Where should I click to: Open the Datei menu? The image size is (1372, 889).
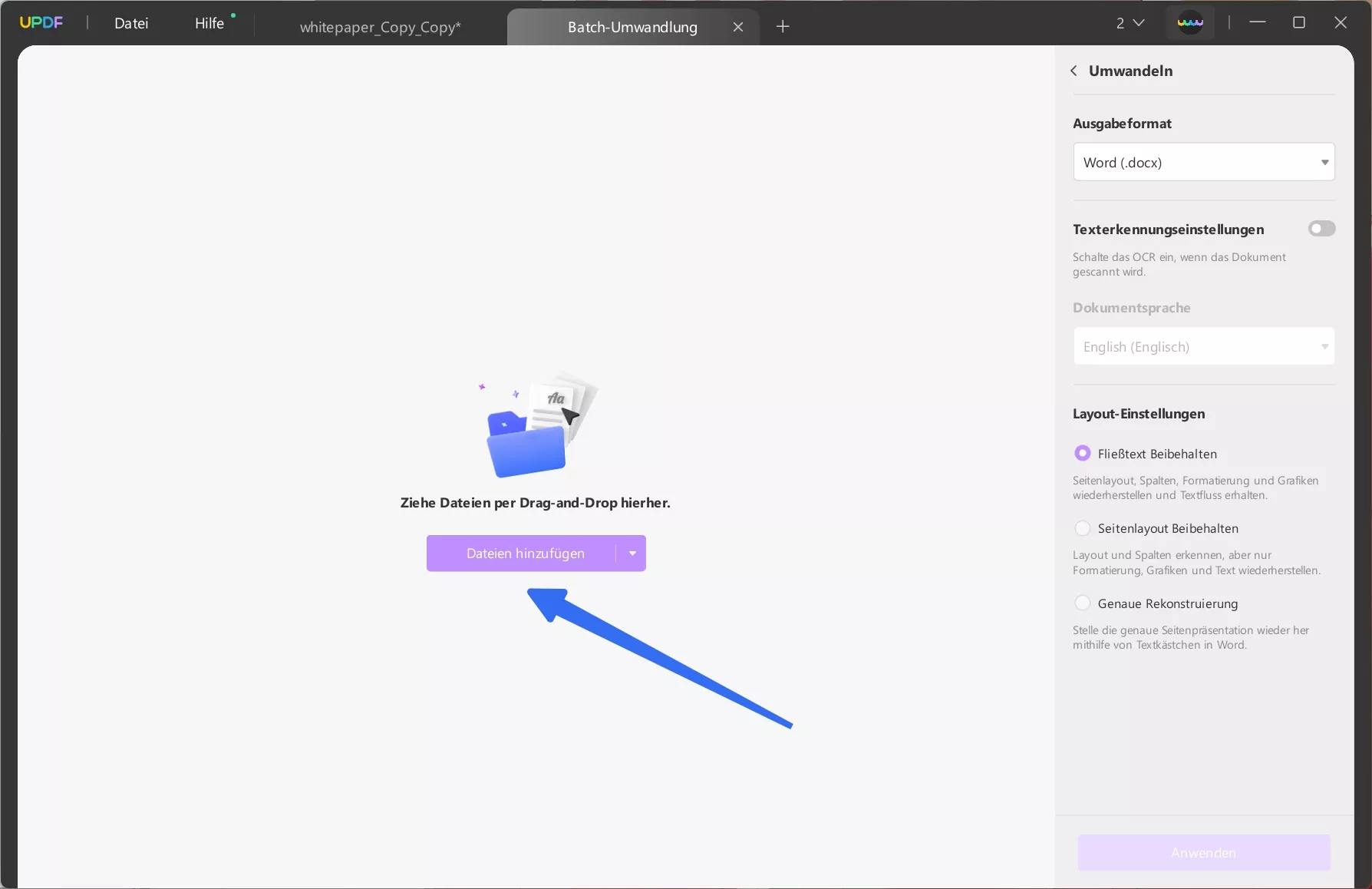pos(131,23)
